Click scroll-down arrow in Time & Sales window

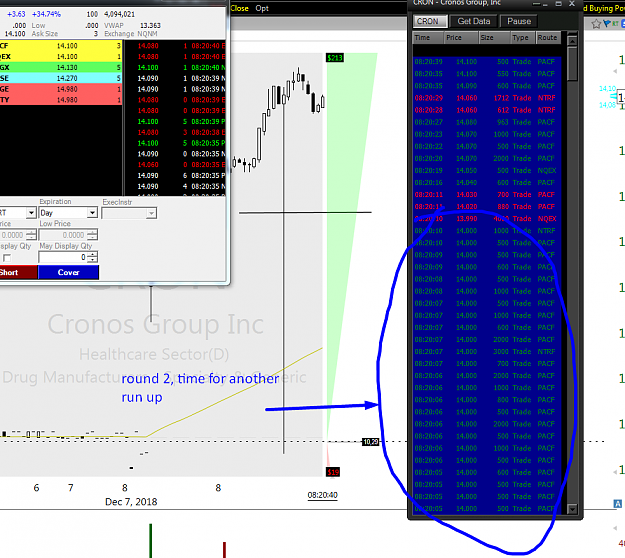click(572, 509)
